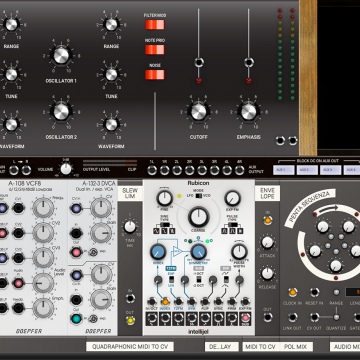Click the teal Out jack on A-132-3 DVCA
This screenshot has height=360, width=360.
click(76, 319)
